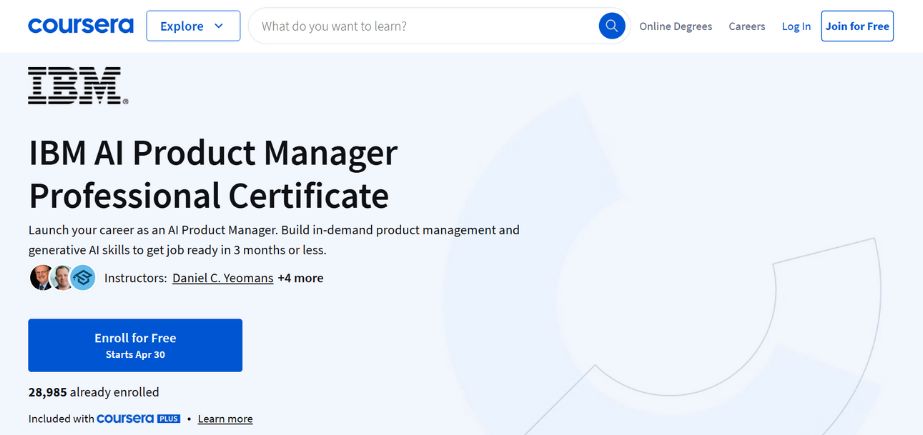Click the Learn more link

(225, 419)
